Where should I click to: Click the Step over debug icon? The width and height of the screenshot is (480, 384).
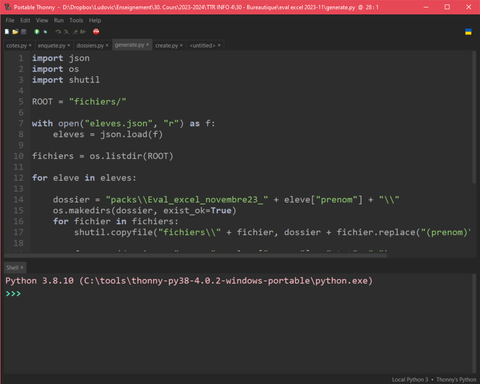click(58, 32)
